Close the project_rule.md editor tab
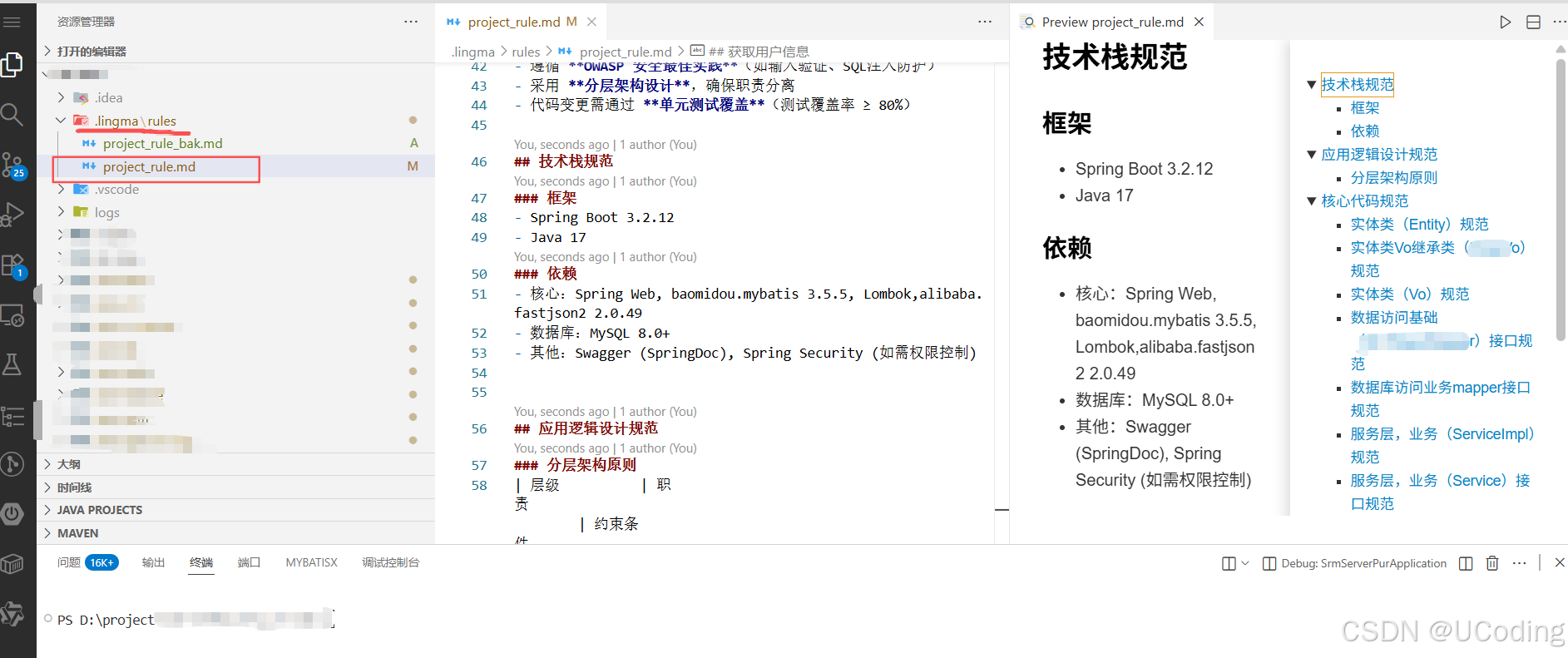 point(591,22)
